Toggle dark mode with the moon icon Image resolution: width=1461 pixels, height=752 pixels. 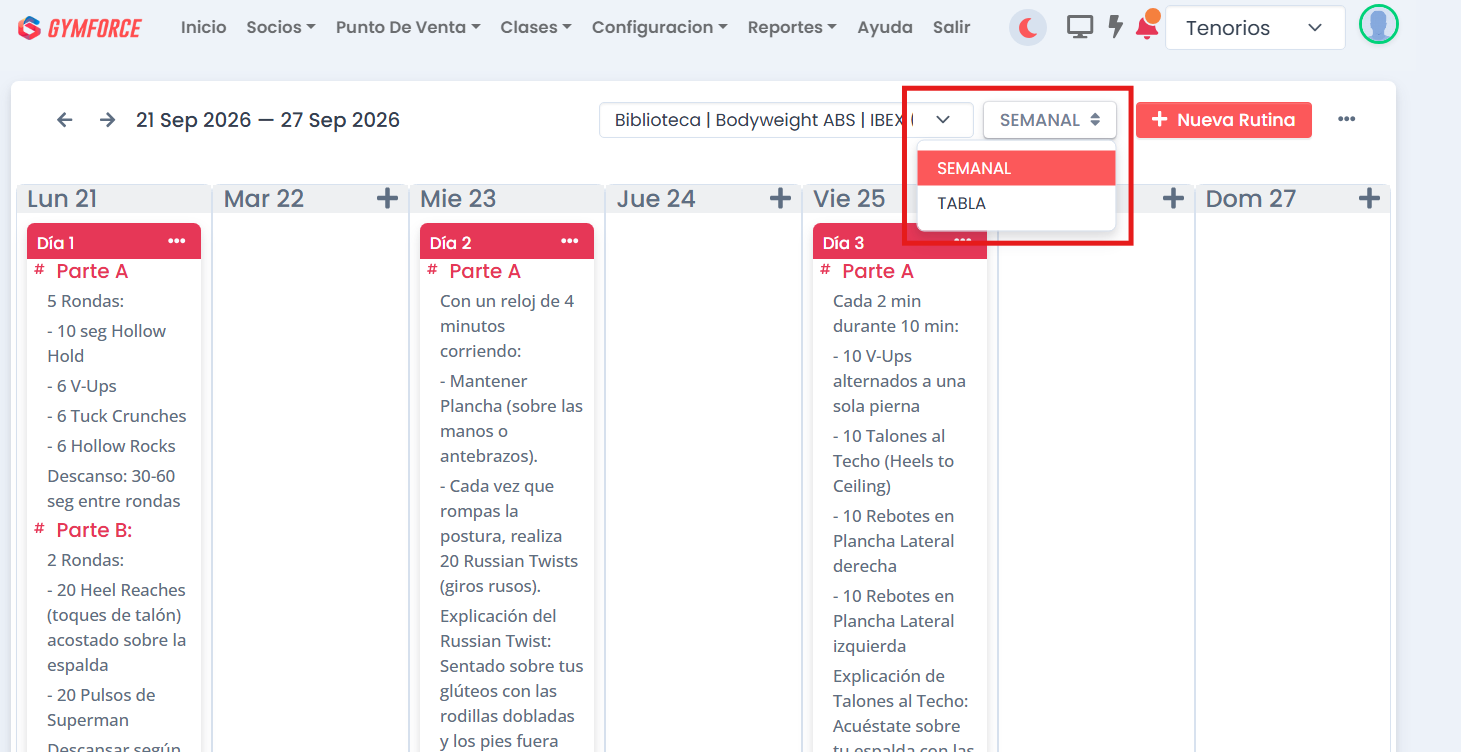coord(1028,28)
